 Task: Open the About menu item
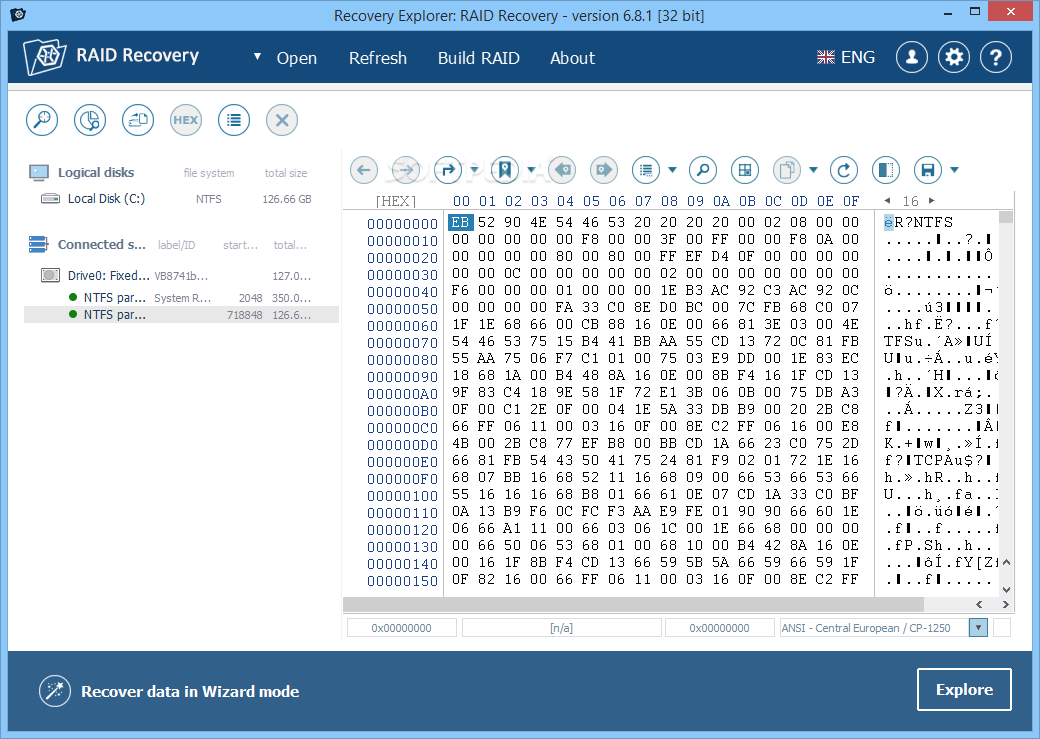point(572,58)
